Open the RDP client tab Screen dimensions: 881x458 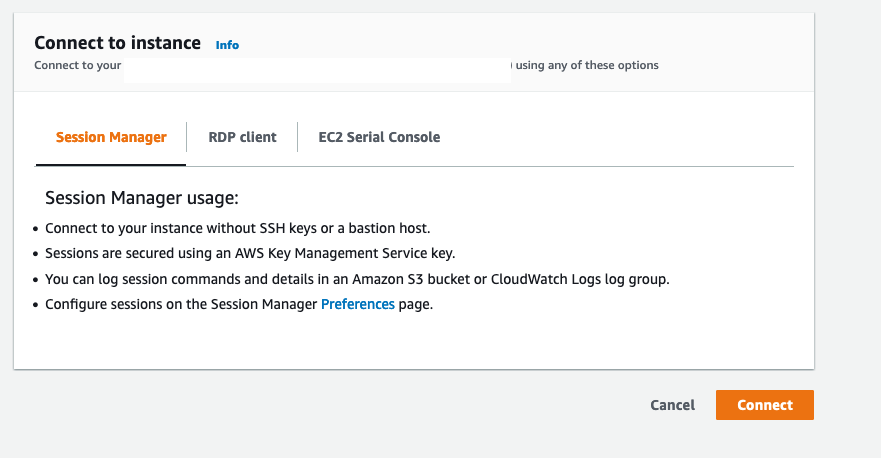coord(242,137)
